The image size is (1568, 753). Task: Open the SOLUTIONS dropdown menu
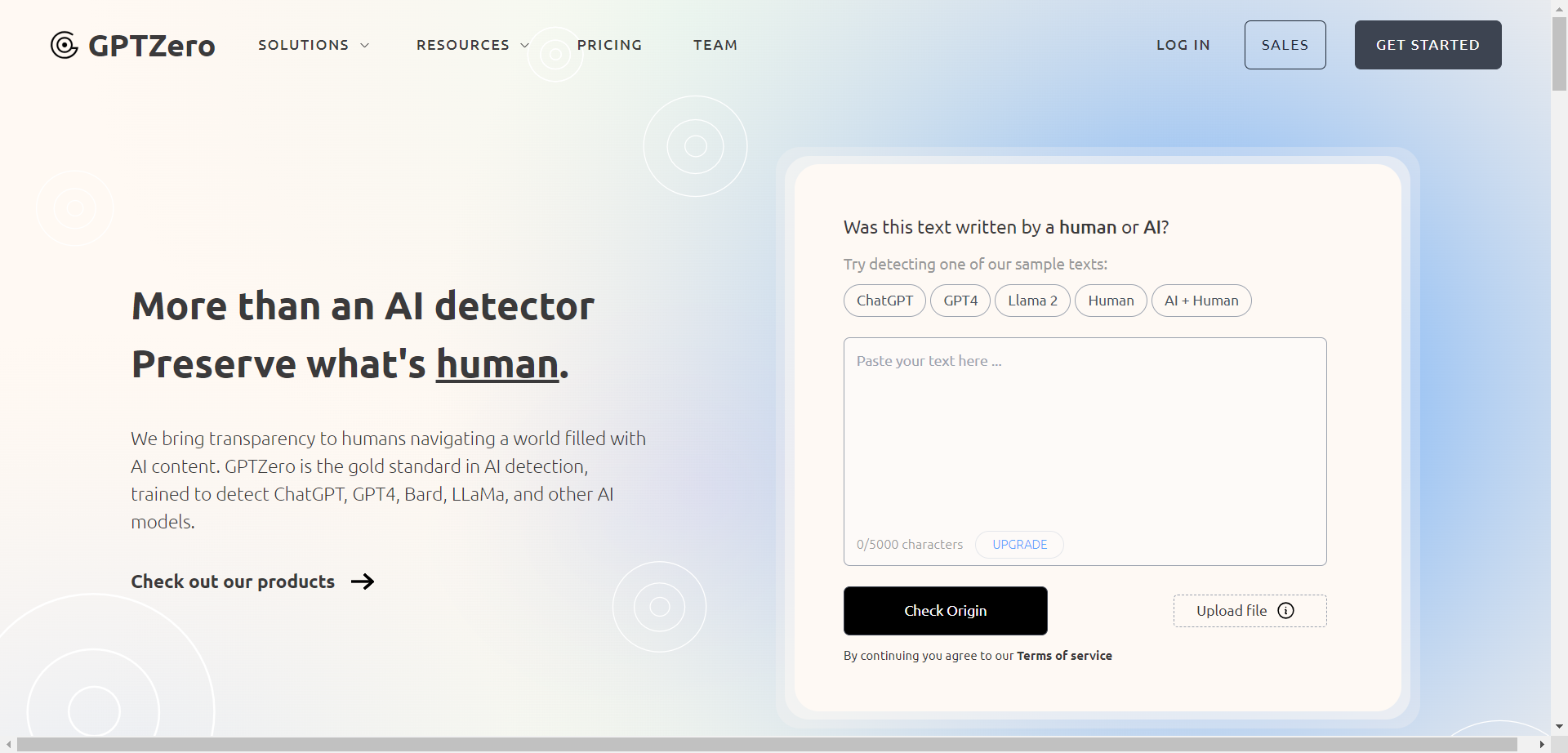coord(303,45)
